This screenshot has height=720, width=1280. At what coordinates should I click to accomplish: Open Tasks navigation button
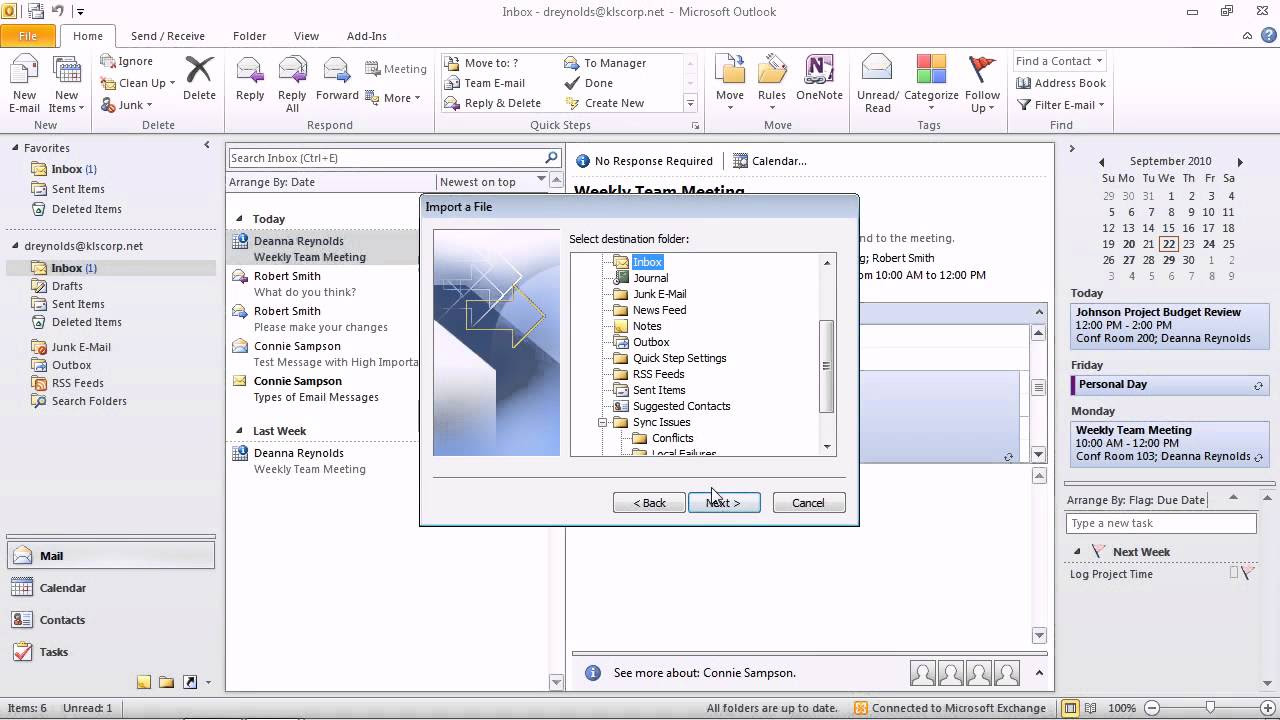tap(110, 652)
